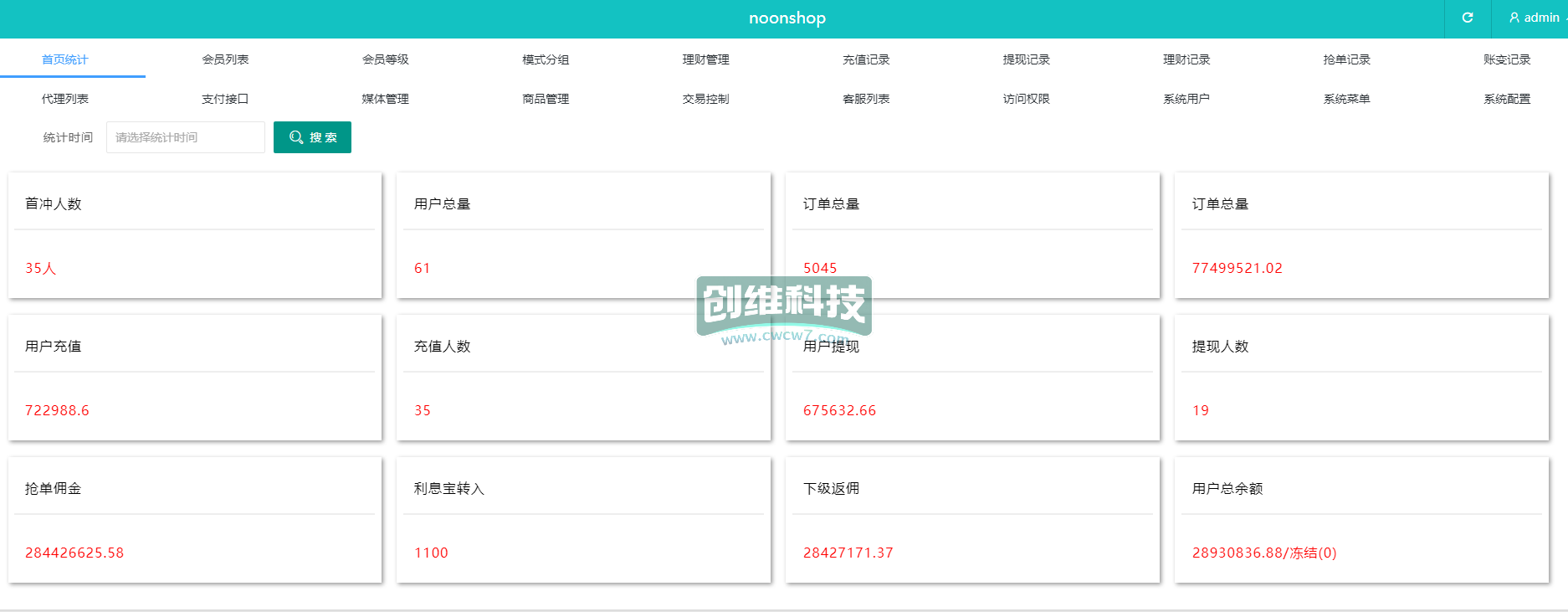Navigate to 商品管理
1568x612 pixels.
(546, 99)
